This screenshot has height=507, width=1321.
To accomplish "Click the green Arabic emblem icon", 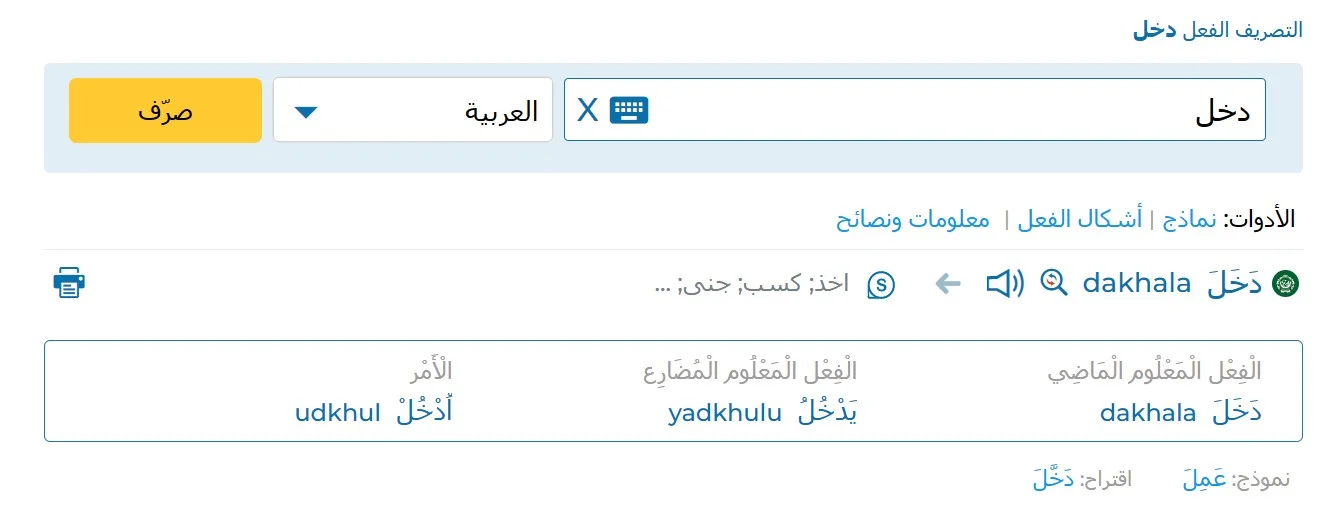I will [1285, 284].
